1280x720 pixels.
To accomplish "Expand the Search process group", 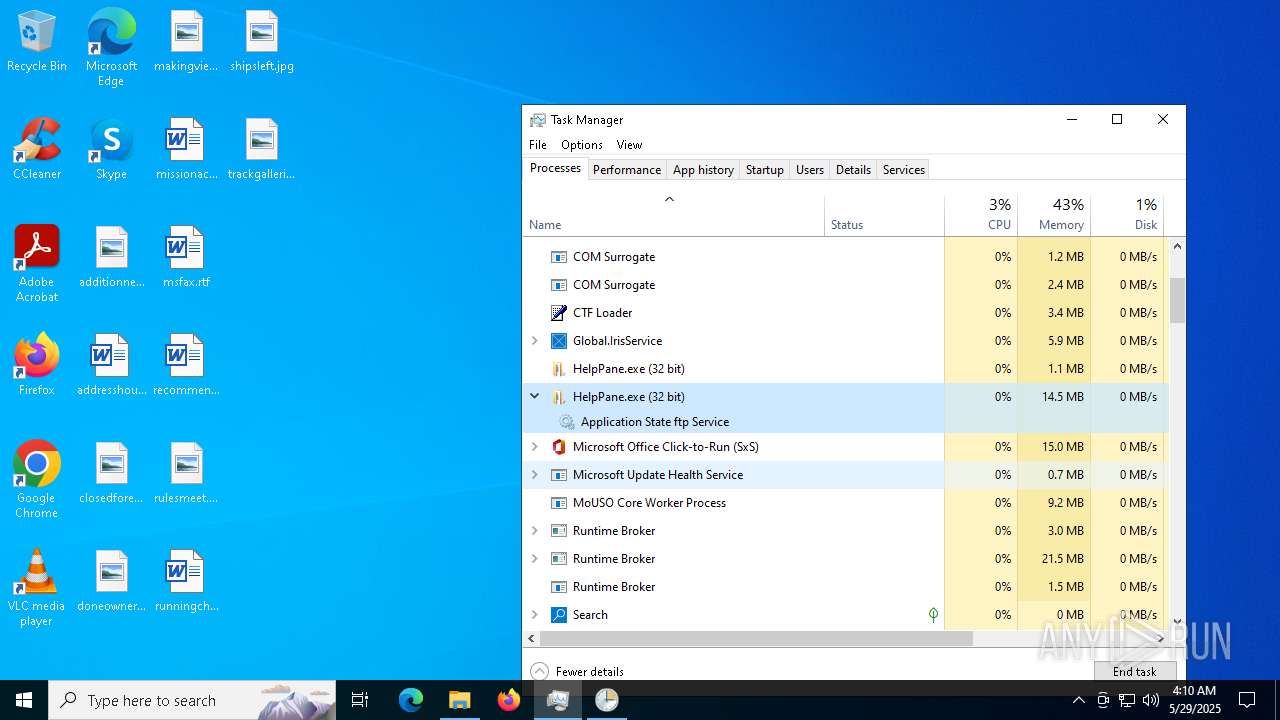I will tap(535, 615).
